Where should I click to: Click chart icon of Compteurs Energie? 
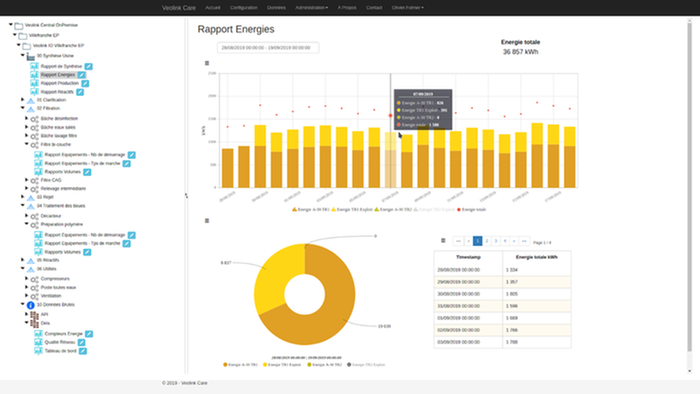38,334
